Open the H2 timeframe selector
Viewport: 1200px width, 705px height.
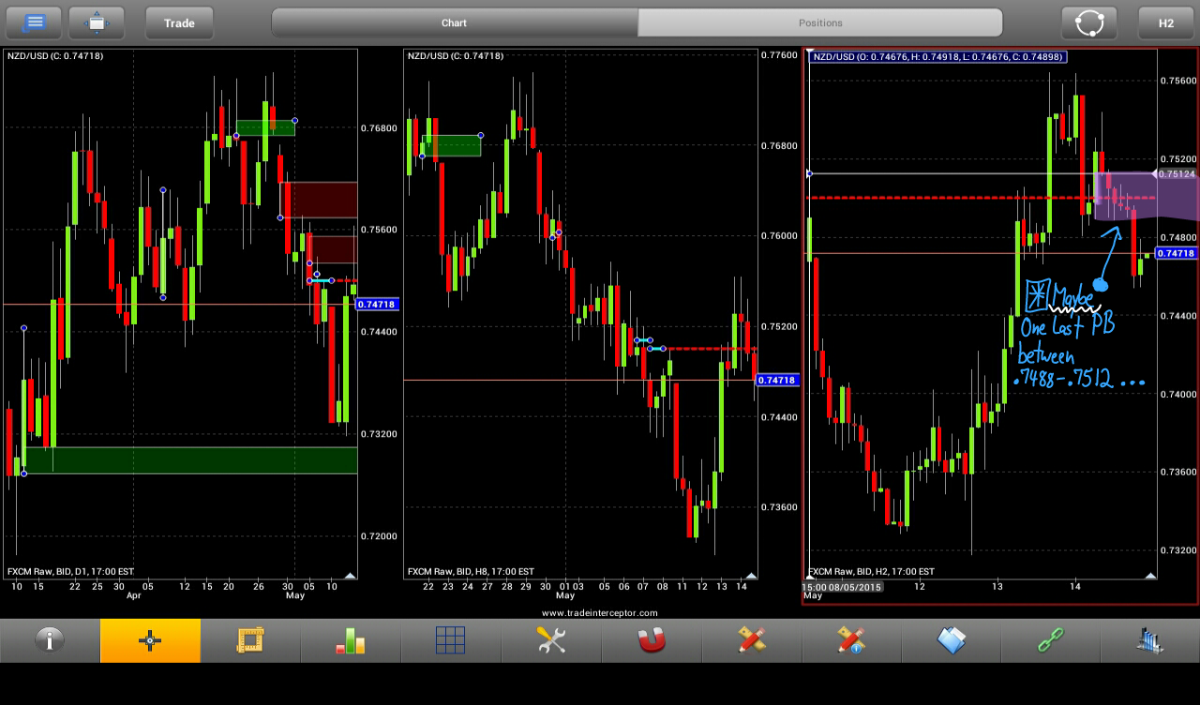click(x=1166, y=22)
